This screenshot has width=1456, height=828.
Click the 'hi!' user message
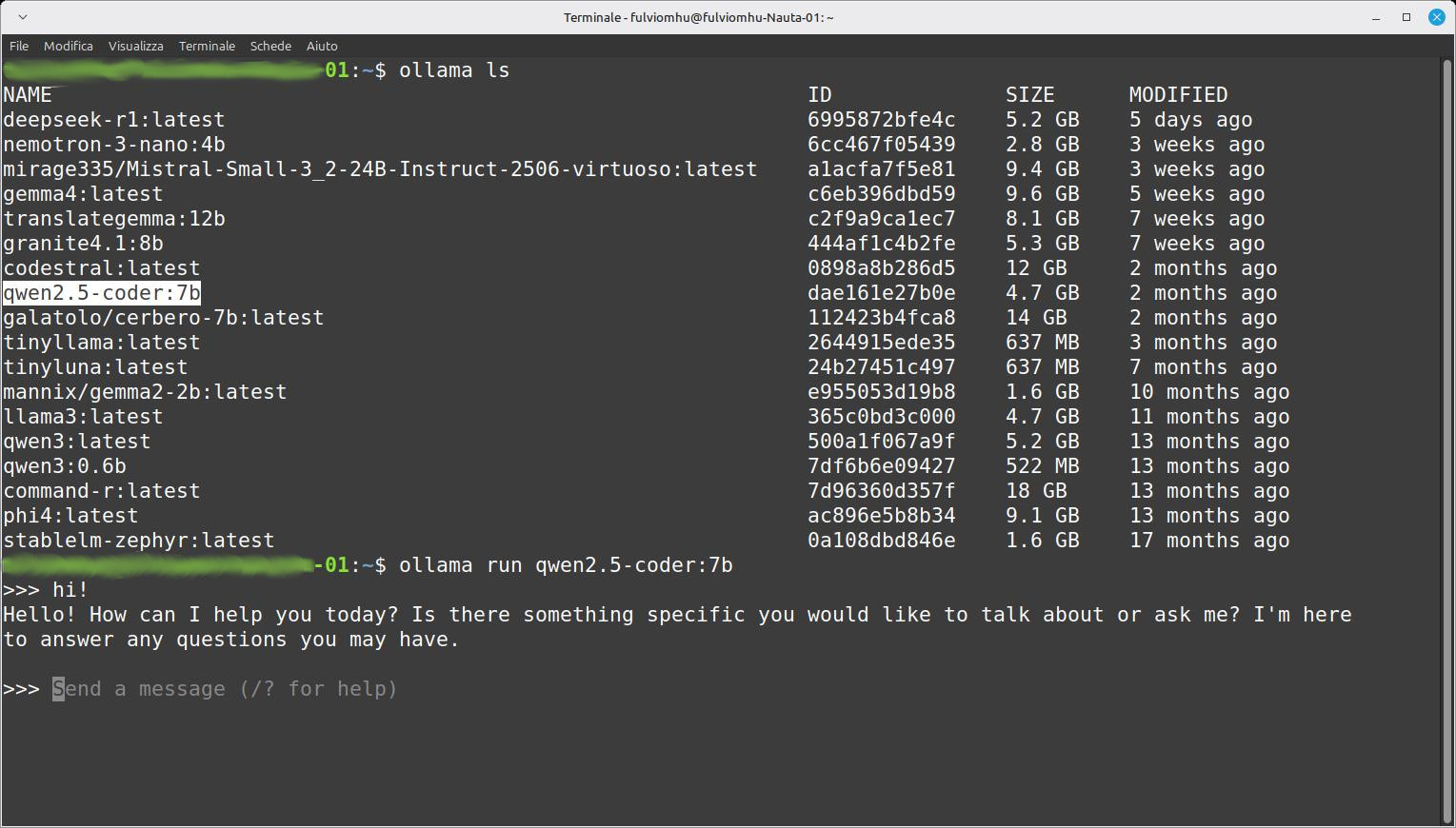coord(70,590)
